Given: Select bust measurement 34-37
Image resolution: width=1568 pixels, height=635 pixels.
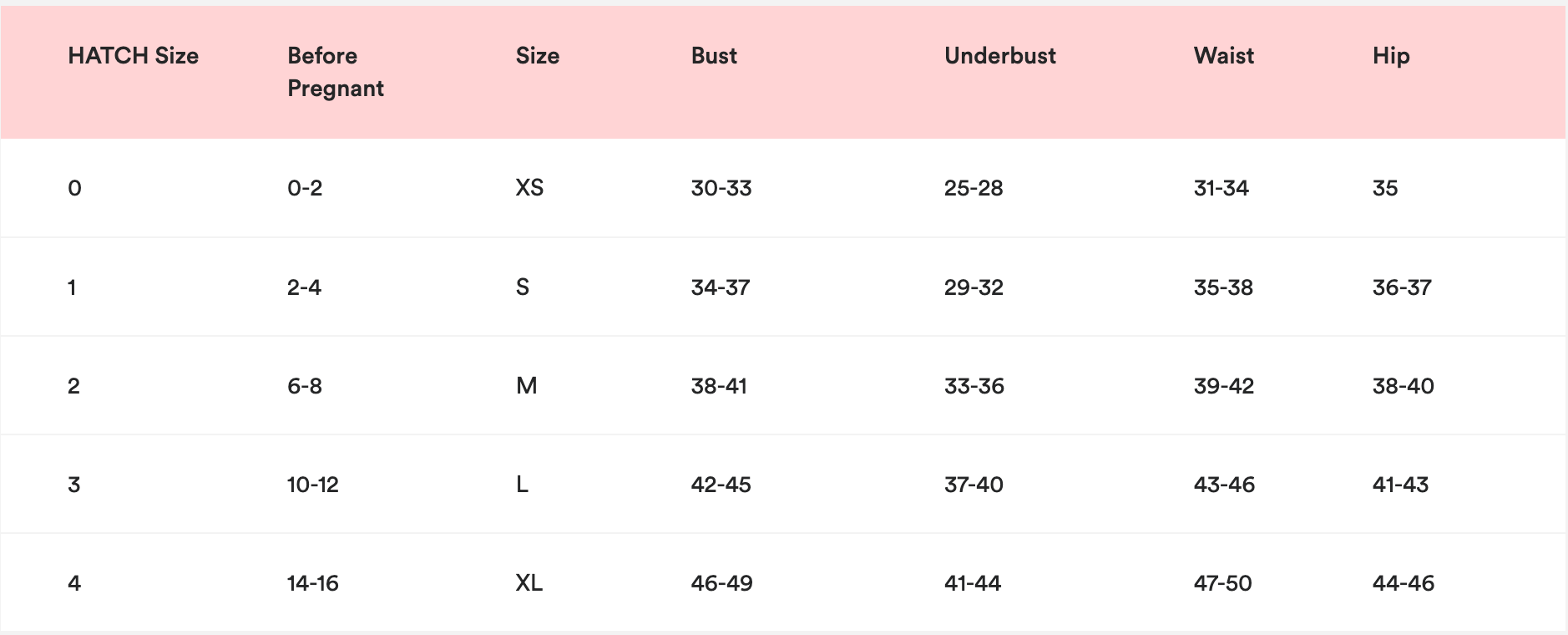Looking at the screenshot, I should (x=721, y=287).
